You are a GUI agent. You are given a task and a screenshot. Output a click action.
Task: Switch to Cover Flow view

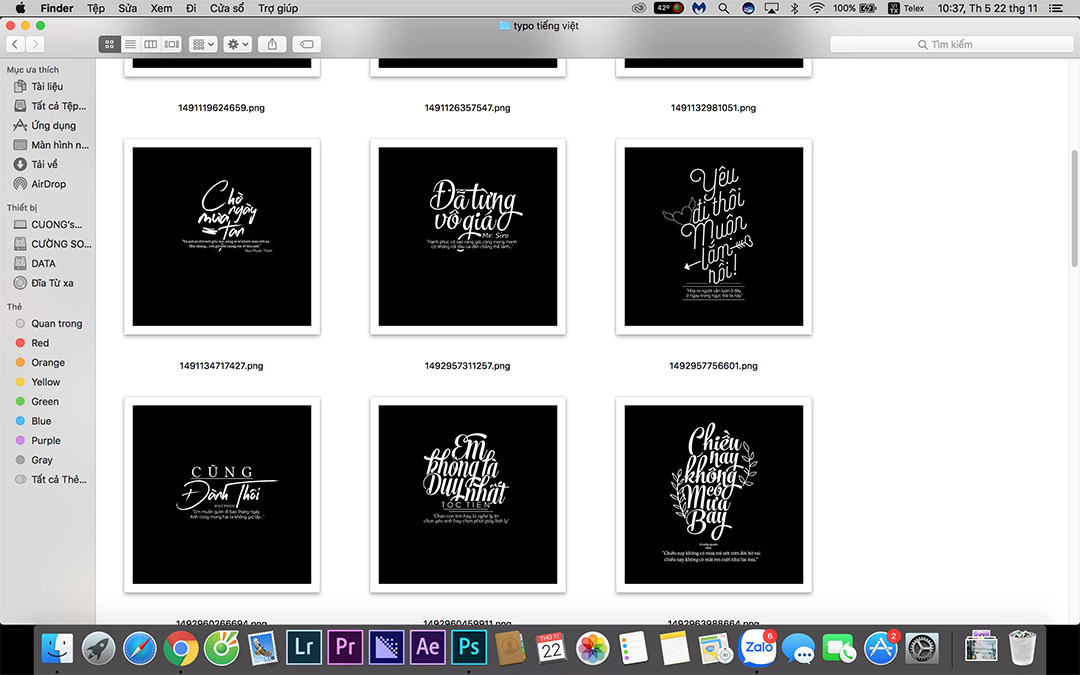172,44
